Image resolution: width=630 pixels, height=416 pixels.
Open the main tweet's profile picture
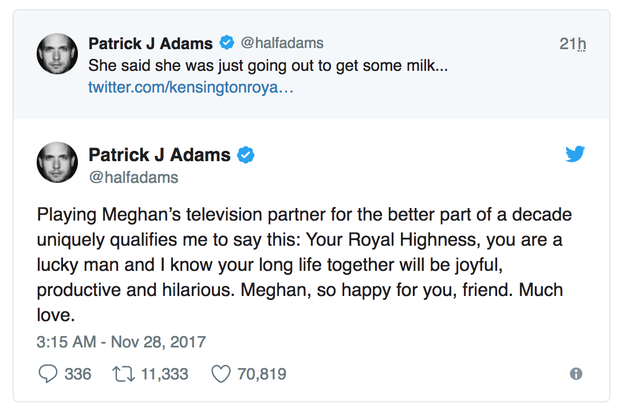[57, 164]
